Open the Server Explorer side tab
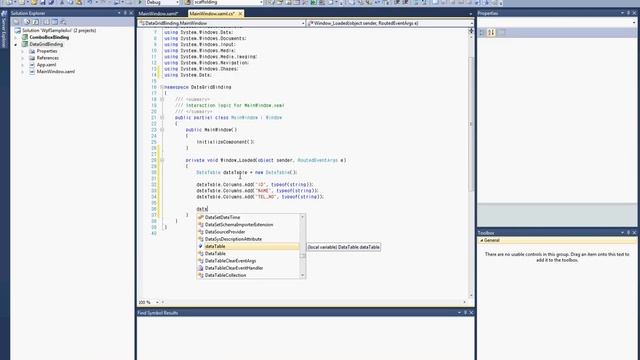The image size is (640, 360). (x=4, y=30)
